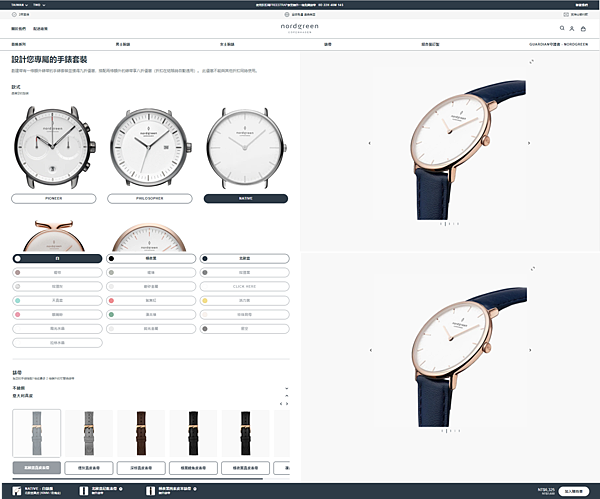Select the grey perforated strap thumbnail
Viewport: 600px width, 499px height.
pos(89,433)
